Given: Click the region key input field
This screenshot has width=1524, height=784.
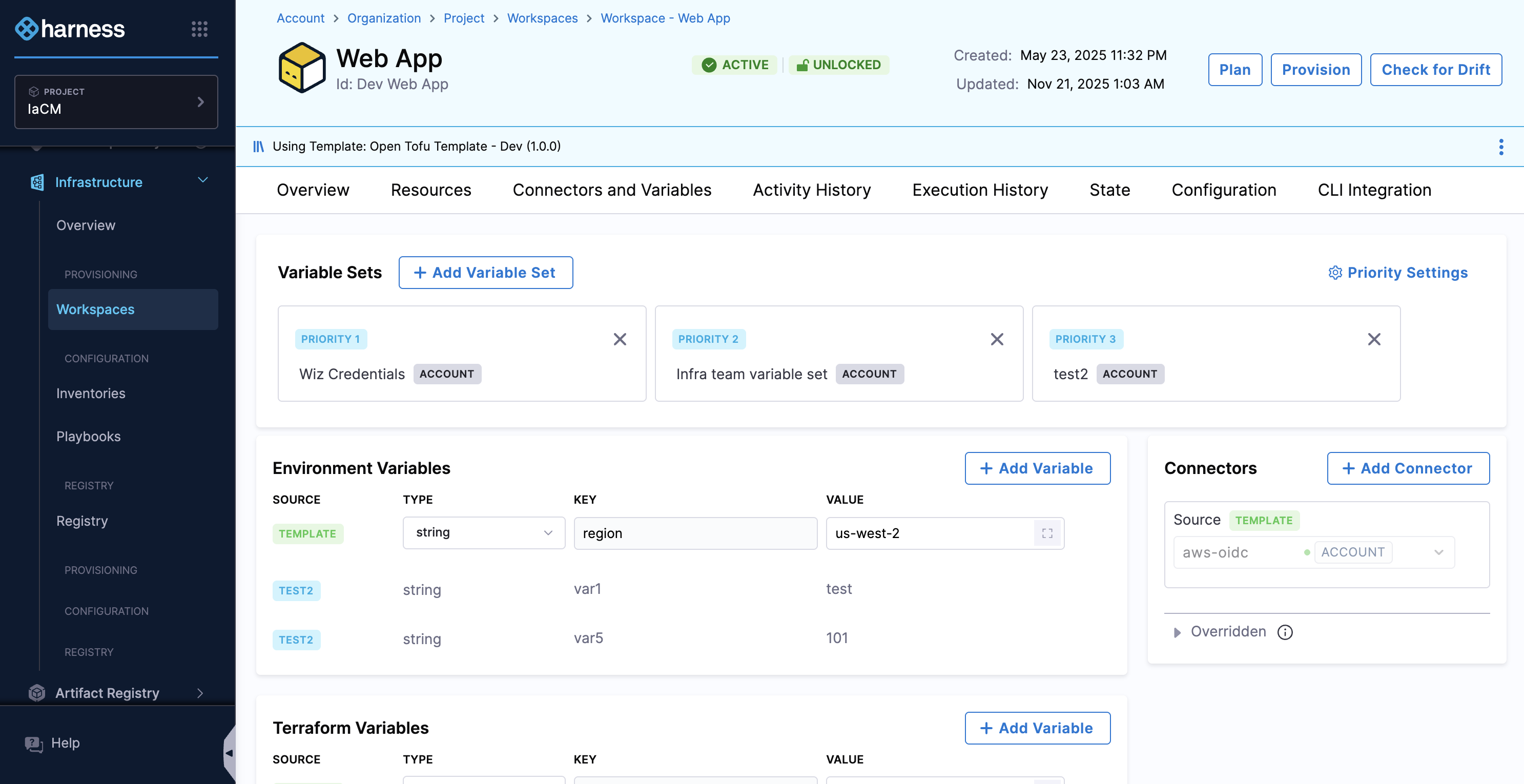Looking at the screenshot, I should click(x=695, y=533).
